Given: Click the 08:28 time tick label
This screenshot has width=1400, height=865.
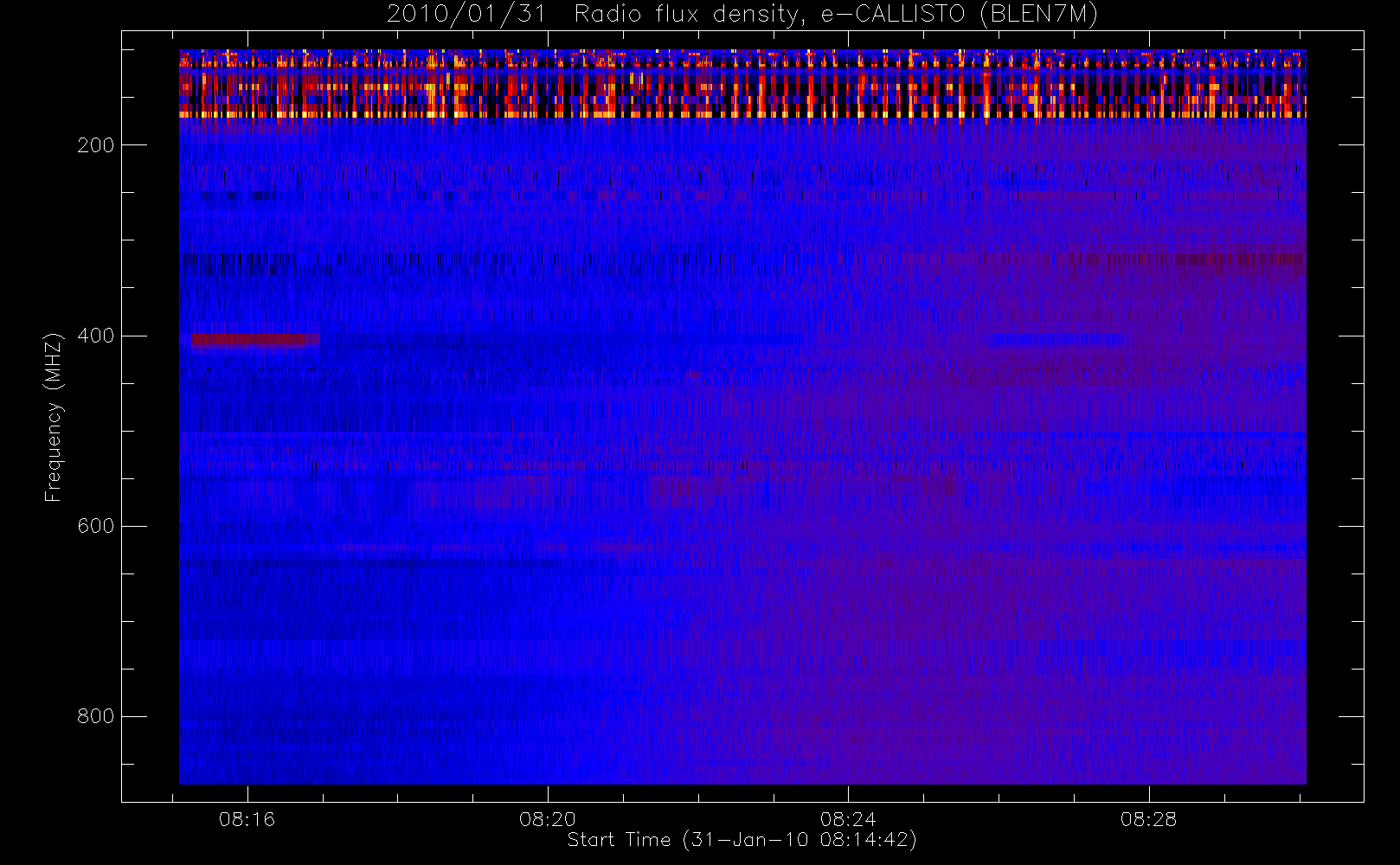Looking at the screenshot, I should click(1148, 819).
